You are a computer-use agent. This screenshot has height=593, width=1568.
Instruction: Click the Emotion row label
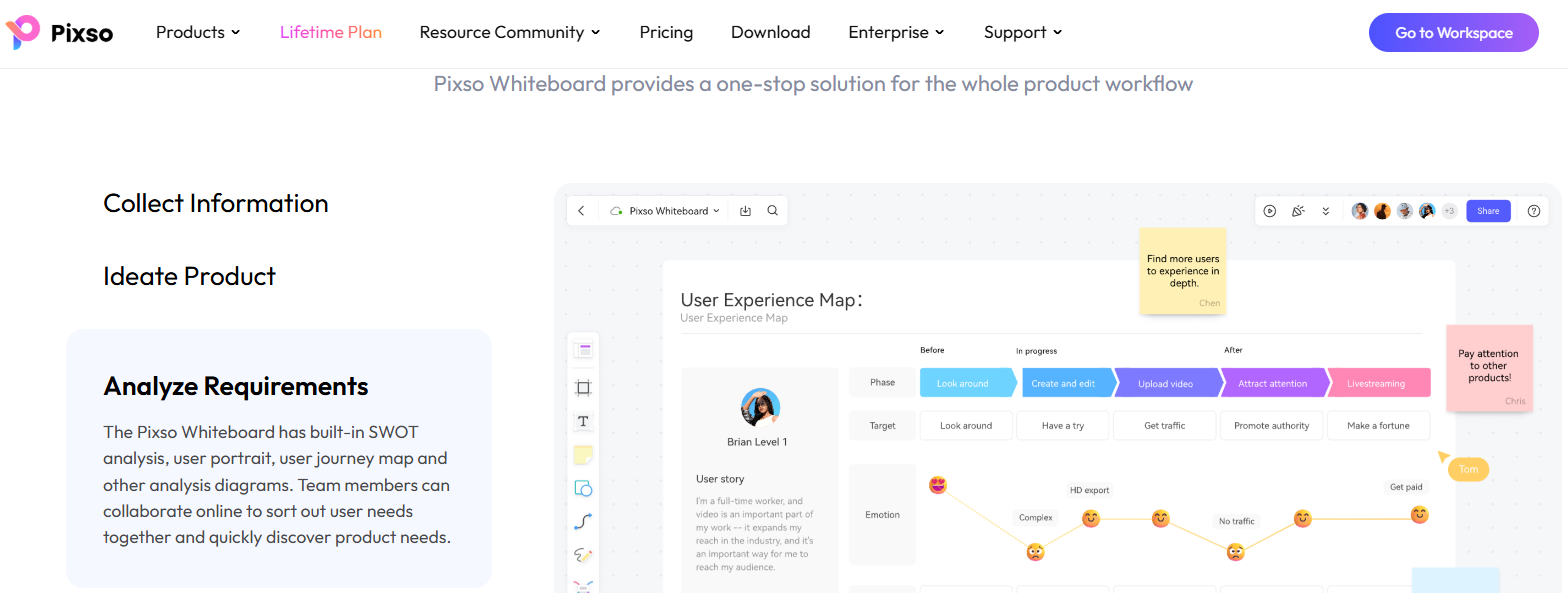coord(882,515)
